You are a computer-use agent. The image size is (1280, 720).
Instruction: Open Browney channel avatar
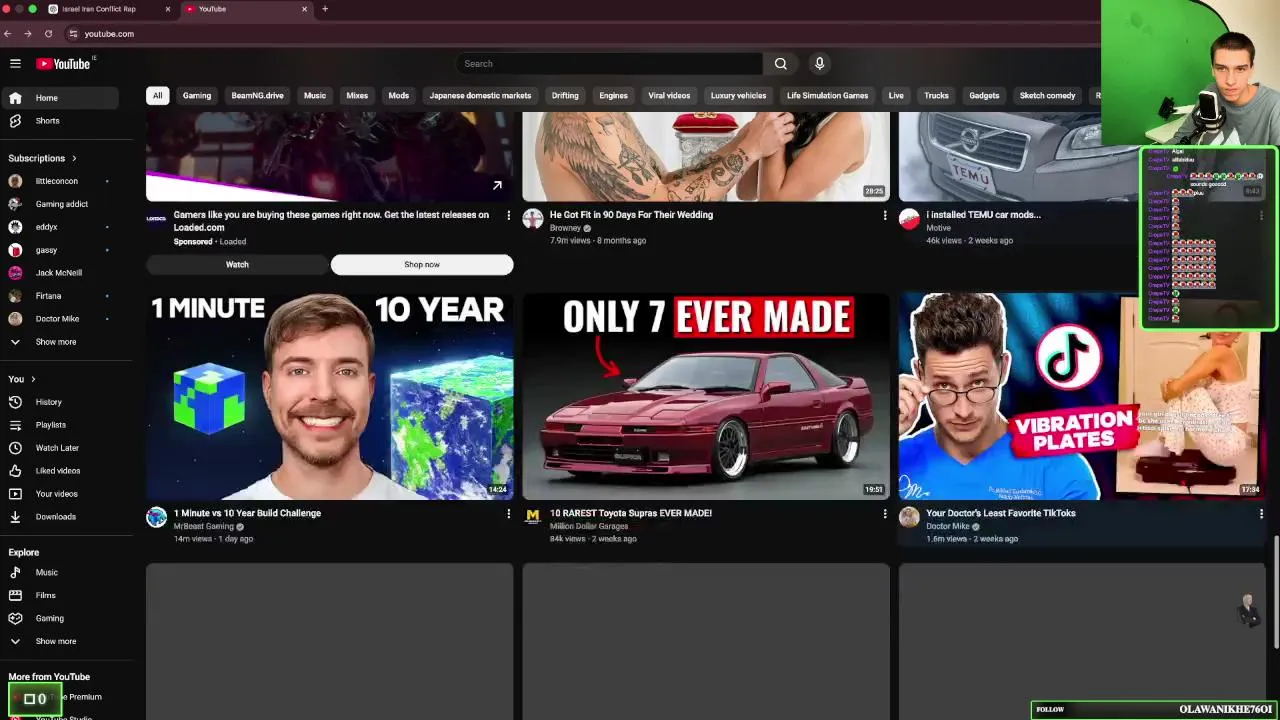[533, 219]
